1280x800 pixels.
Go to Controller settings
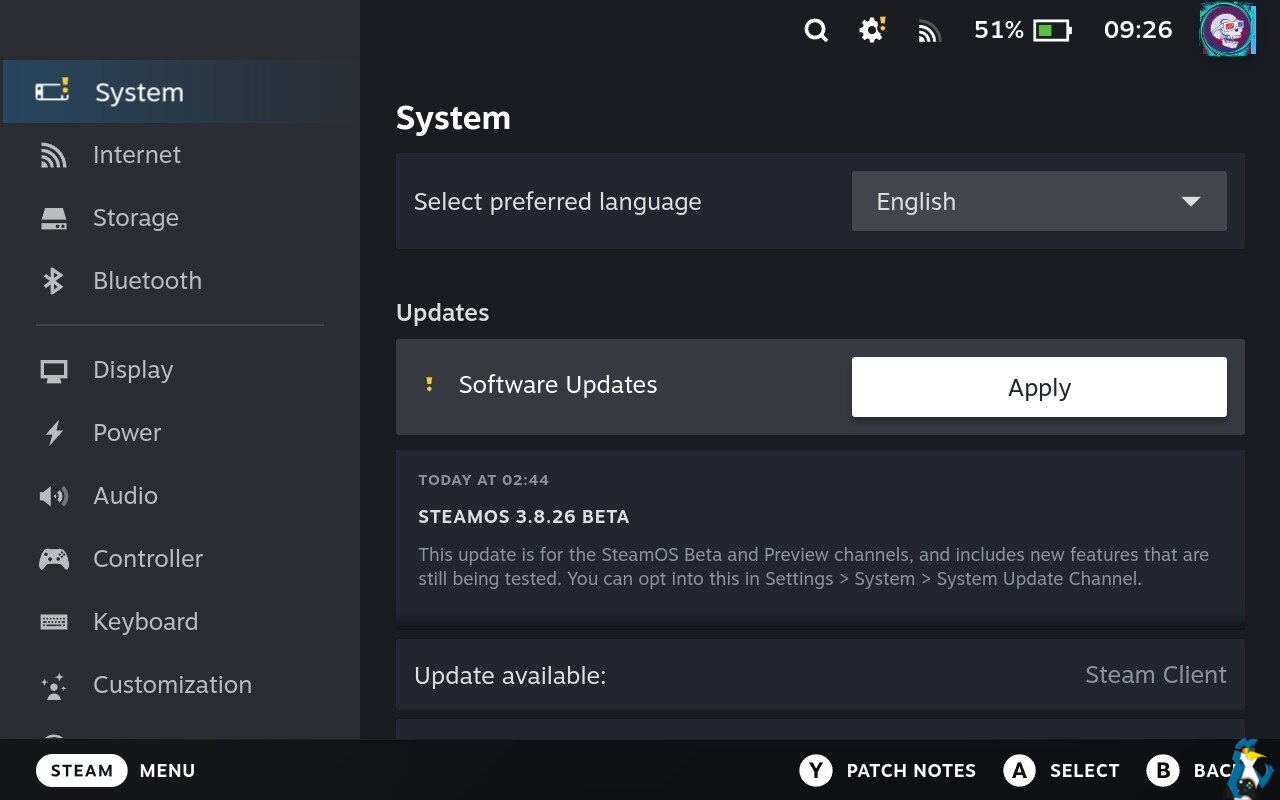point(180,559)
